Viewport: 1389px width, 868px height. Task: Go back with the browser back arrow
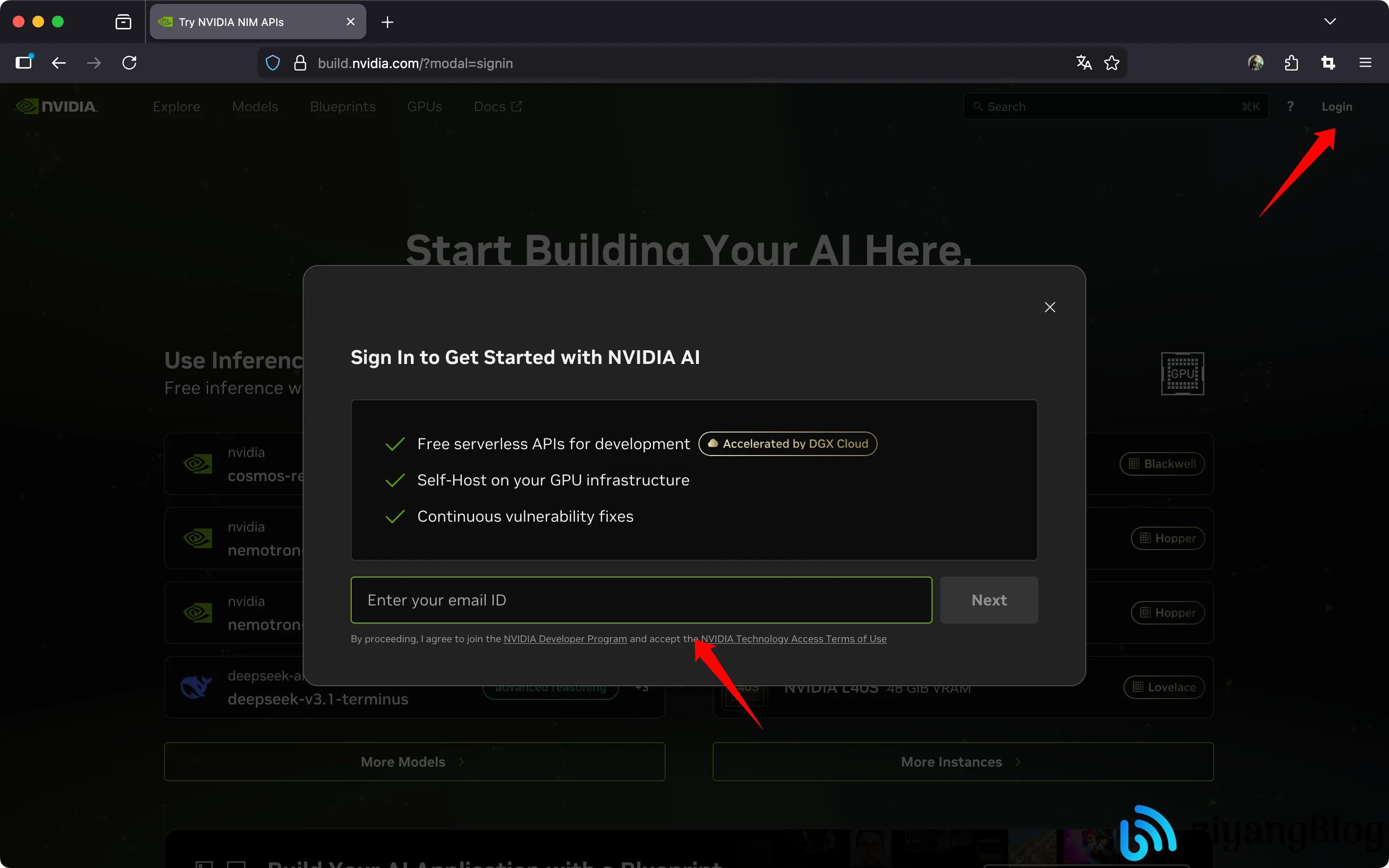point(59,63)
